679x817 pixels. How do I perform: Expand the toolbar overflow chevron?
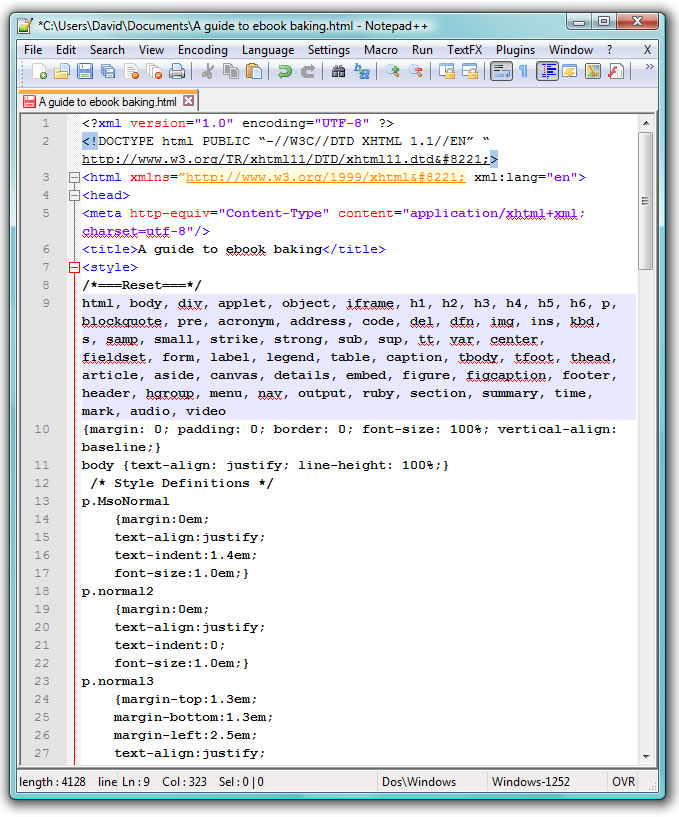pyautogui.click(x=649, y=68)
